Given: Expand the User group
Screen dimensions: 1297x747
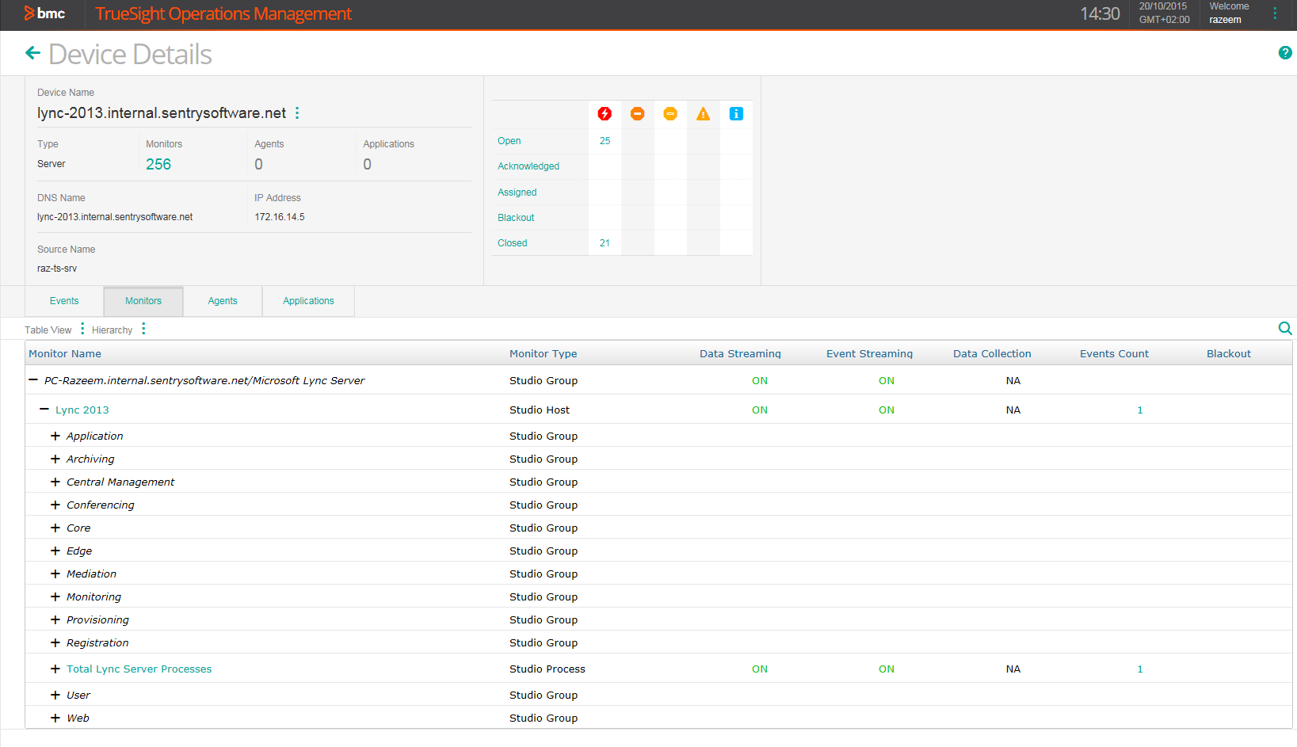Looking at the screenshot, I should [55, 695].
